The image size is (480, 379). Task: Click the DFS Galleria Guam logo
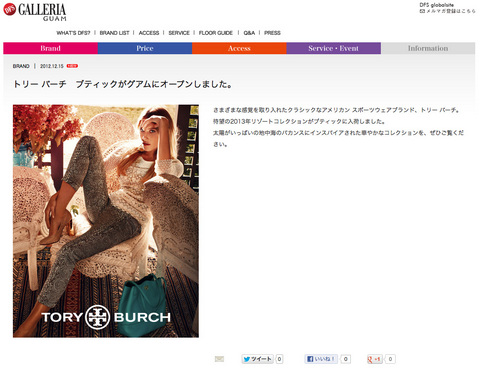coord(35,12)
